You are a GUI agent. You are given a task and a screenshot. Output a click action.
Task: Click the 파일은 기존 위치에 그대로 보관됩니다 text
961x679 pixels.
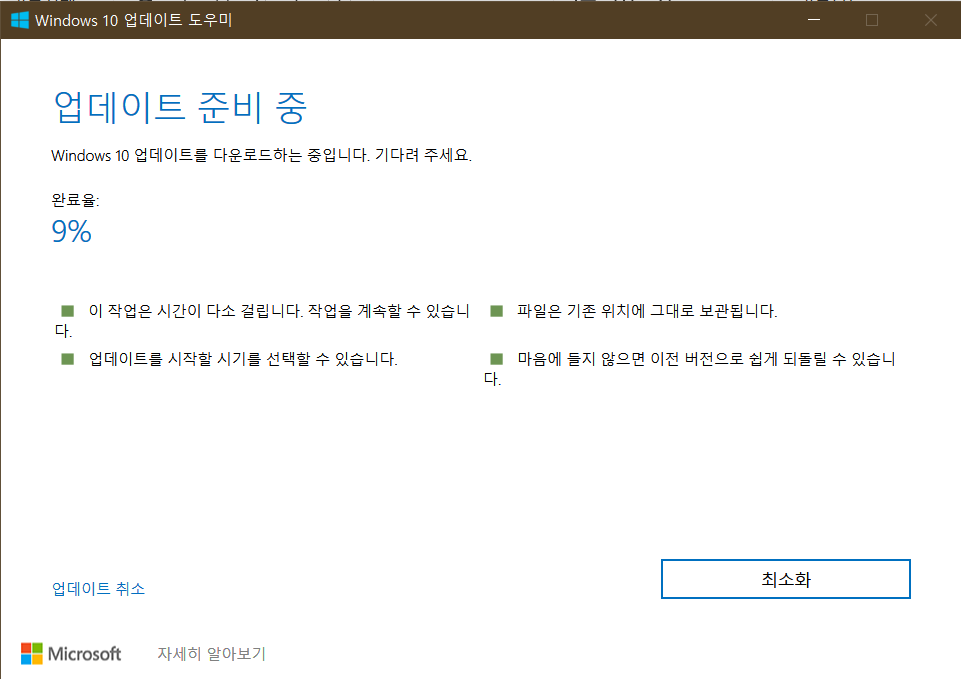pos(647,311)
